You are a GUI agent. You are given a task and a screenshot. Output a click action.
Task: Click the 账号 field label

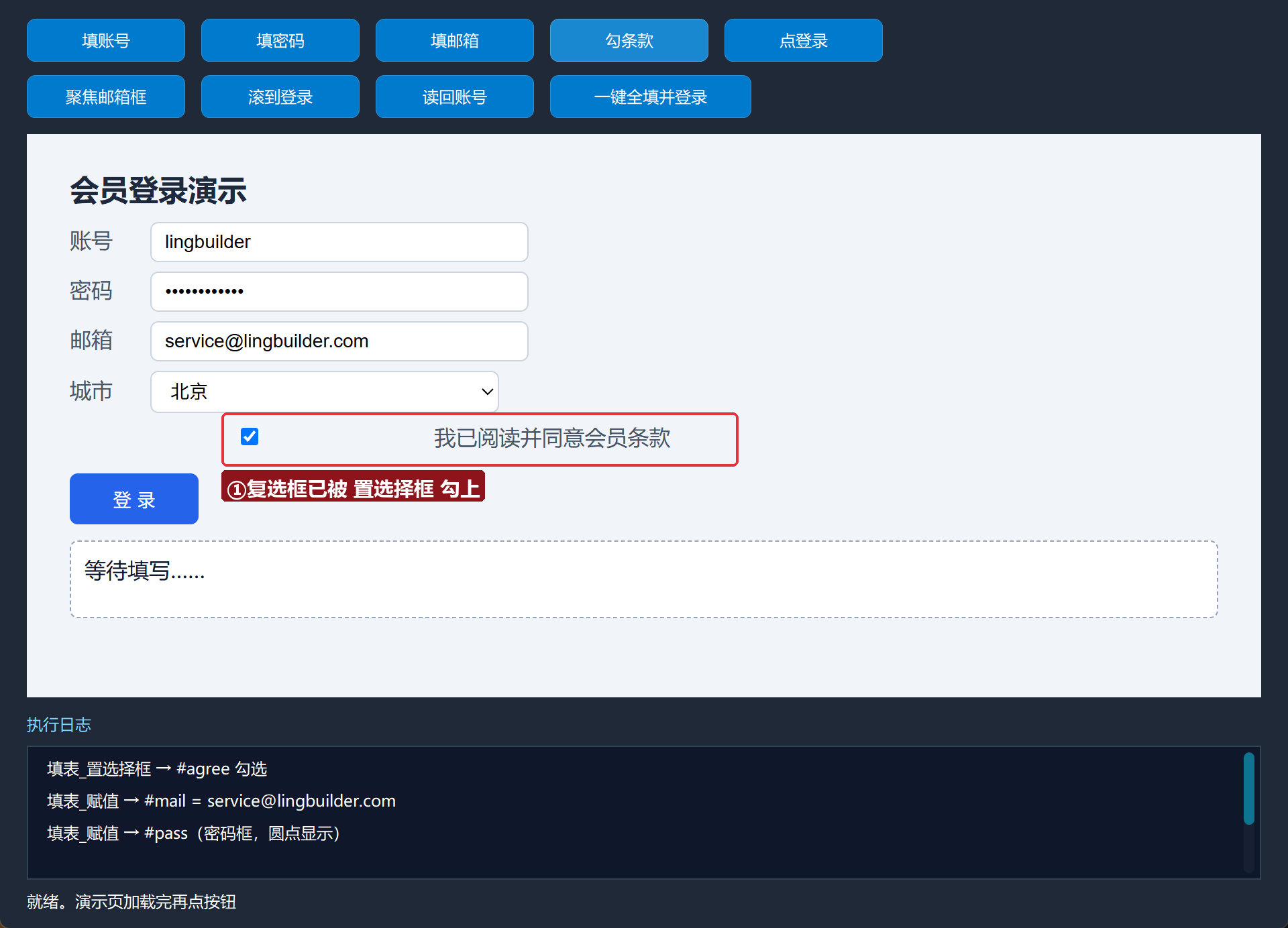point(91,241)
